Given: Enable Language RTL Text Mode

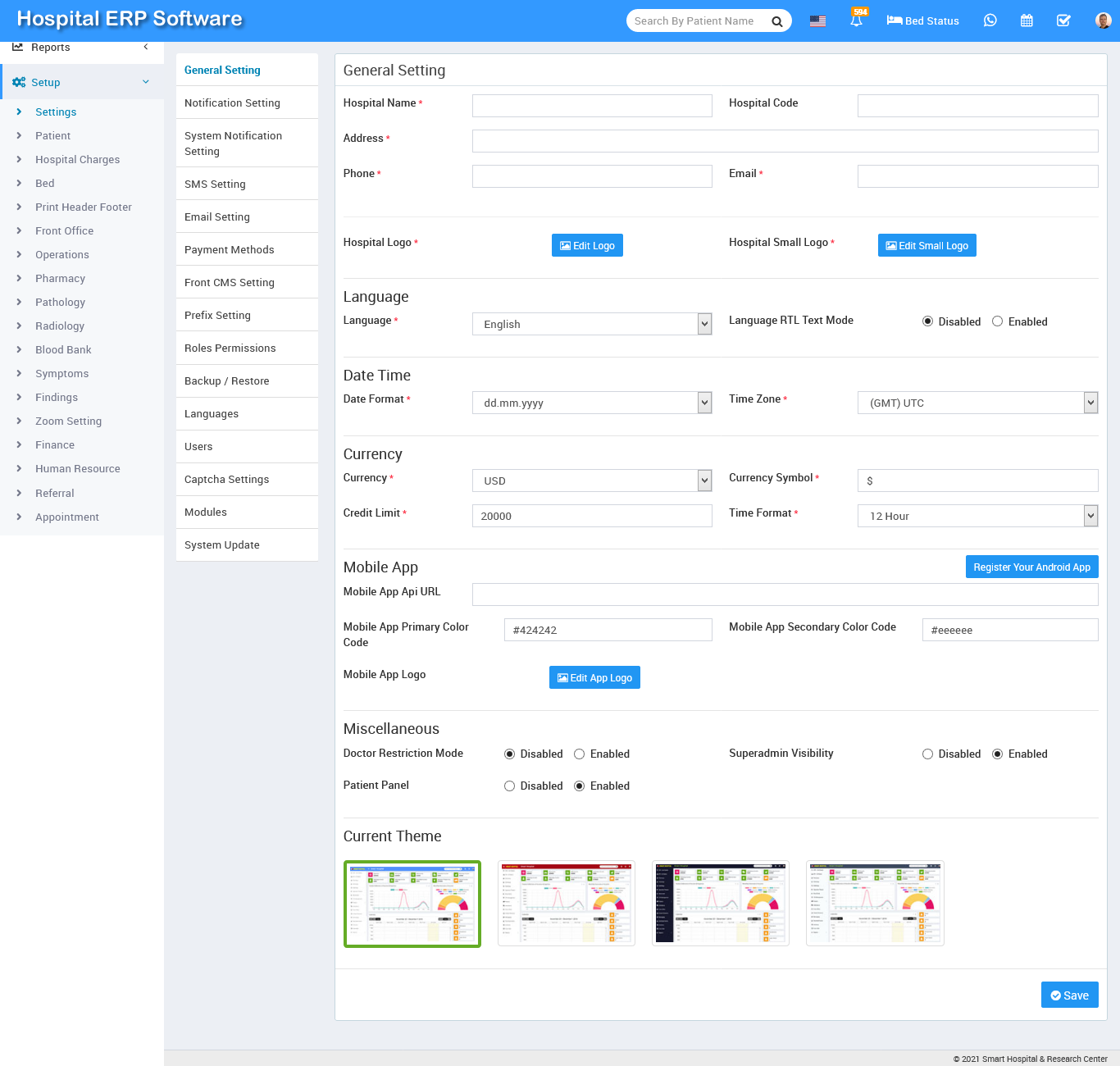Looking at the screenshot, I should pyautogui.click(x=997, y=321).
